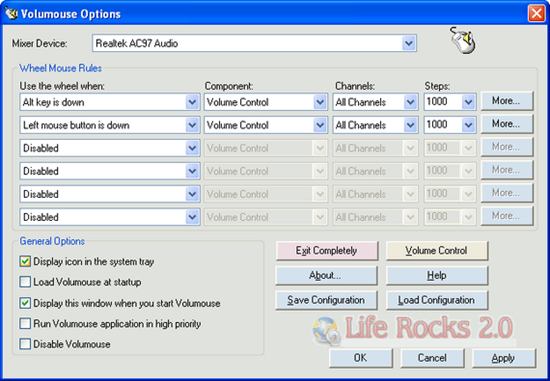Click the Apply button
This screenshot has height=381, width=550.
click(x=504, y=358)
